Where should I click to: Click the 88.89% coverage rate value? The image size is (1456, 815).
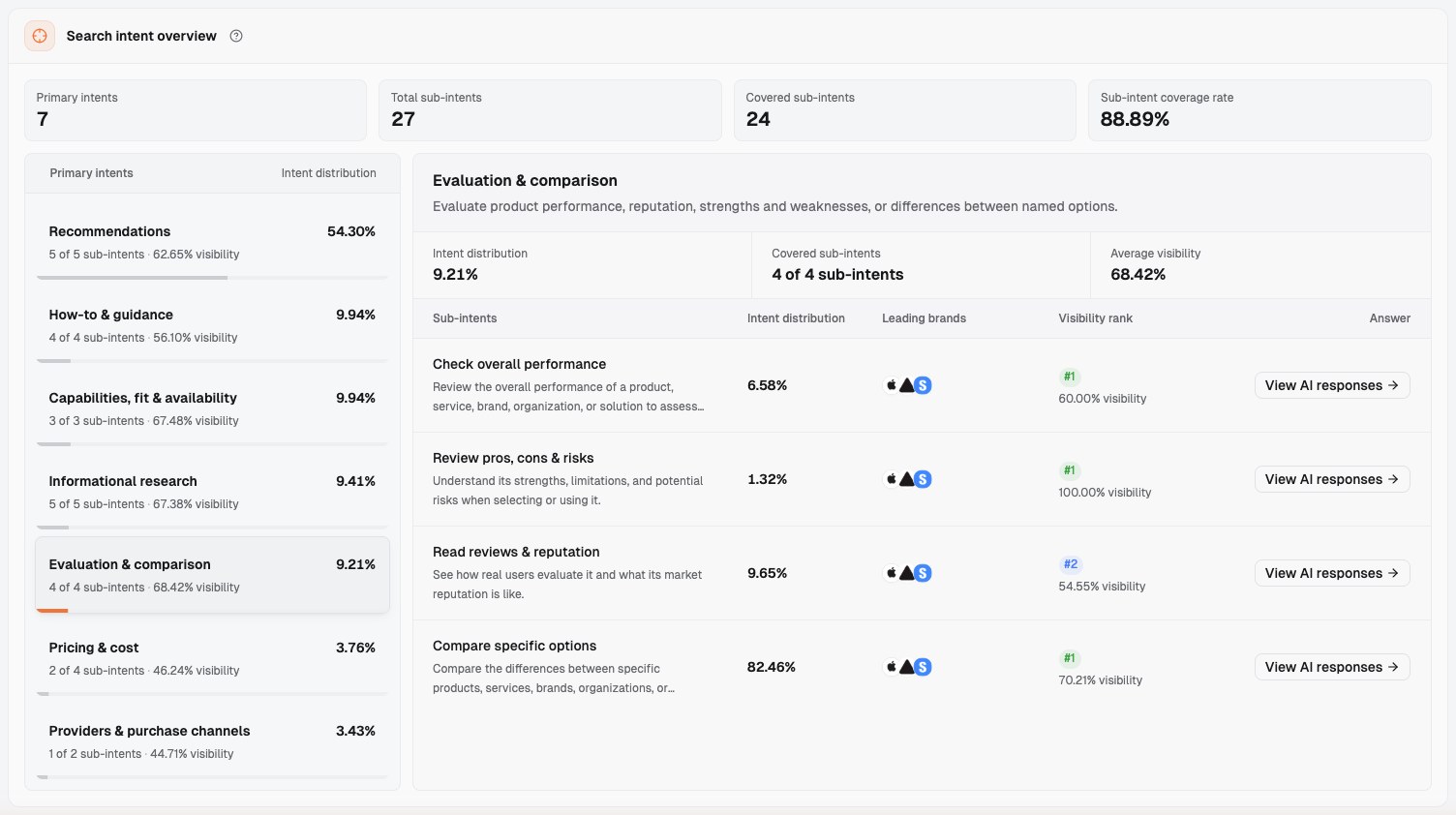point(1135,119)
